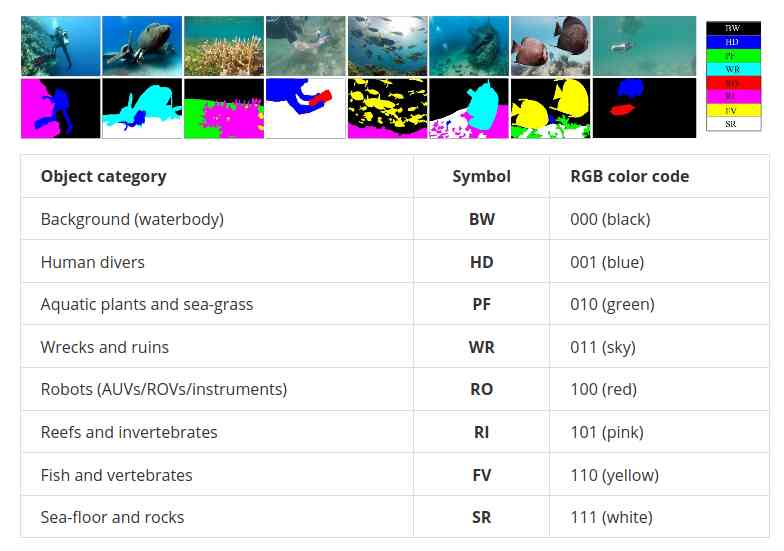Select the cyan WR legend swatch
This screenshot has height=551, width=784.
(734, 69)
